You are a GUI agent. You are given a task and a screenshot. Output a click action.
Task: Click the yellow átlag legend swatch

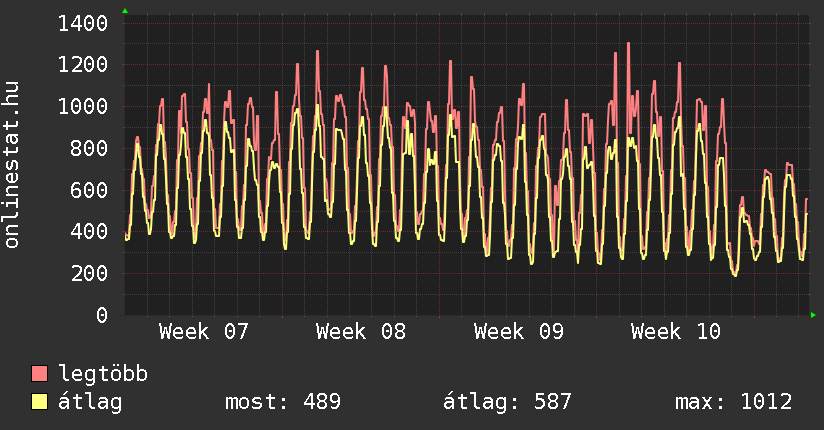(39, 402)
